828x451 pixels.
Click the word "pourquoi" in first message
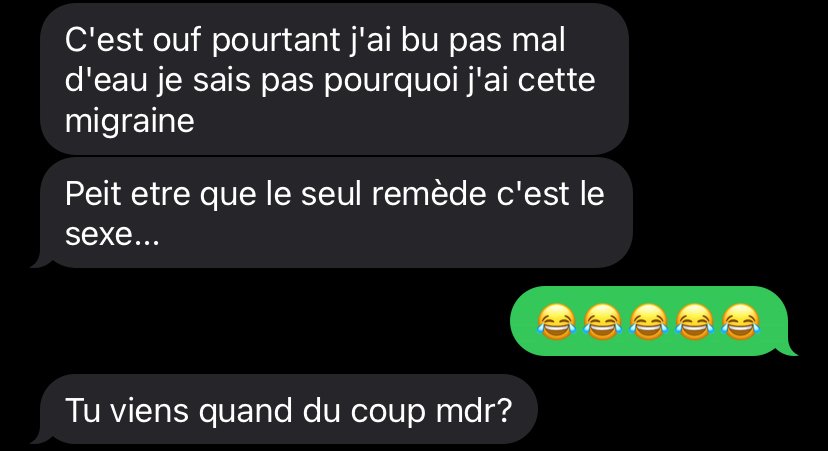pyautogui.click(x=390, y=83)
